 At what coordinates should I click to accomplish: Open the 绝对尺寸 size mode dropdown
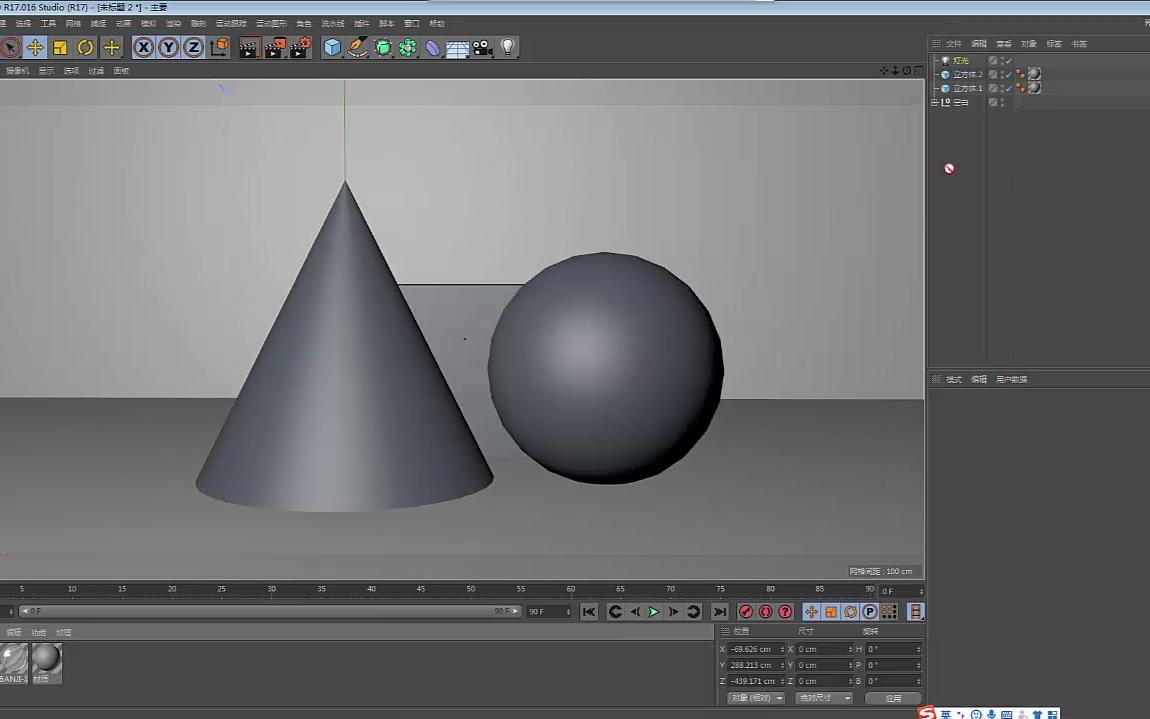tap(825, 697)
